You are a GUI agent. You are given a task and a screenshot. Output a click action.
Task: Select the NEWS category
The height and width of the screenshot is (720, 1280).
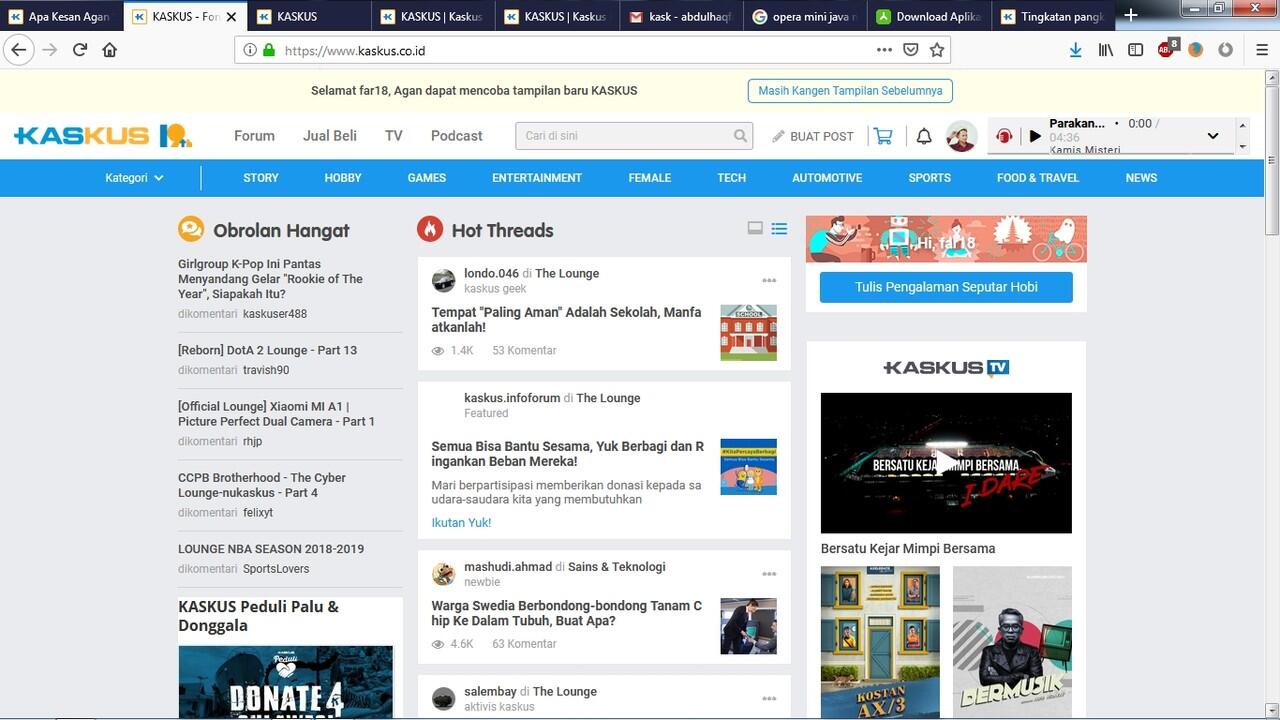click(x=1141, y=178)
